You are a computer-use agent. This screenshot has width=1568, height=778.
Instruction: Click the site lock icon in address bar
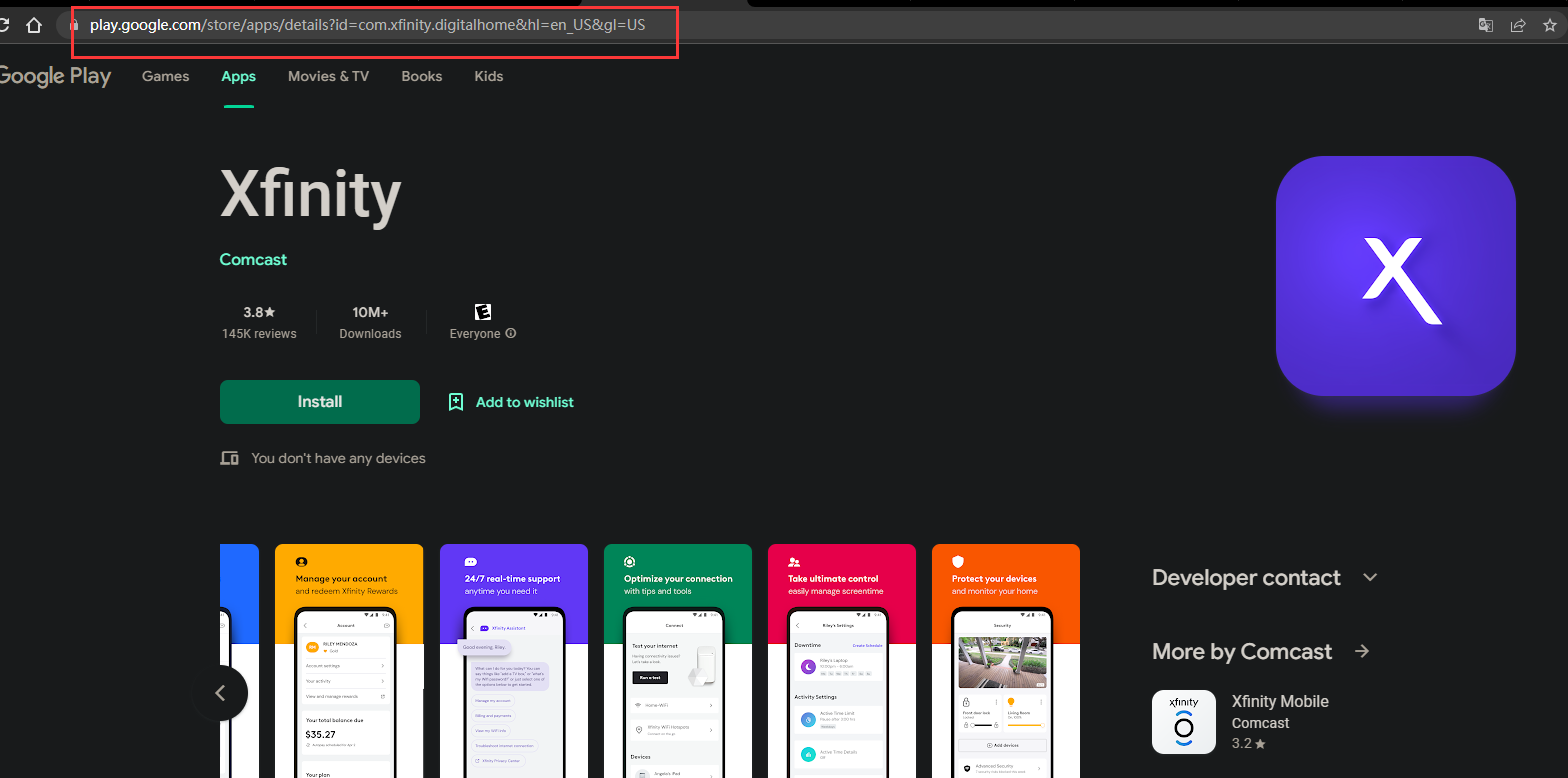(x=74, y=26)
